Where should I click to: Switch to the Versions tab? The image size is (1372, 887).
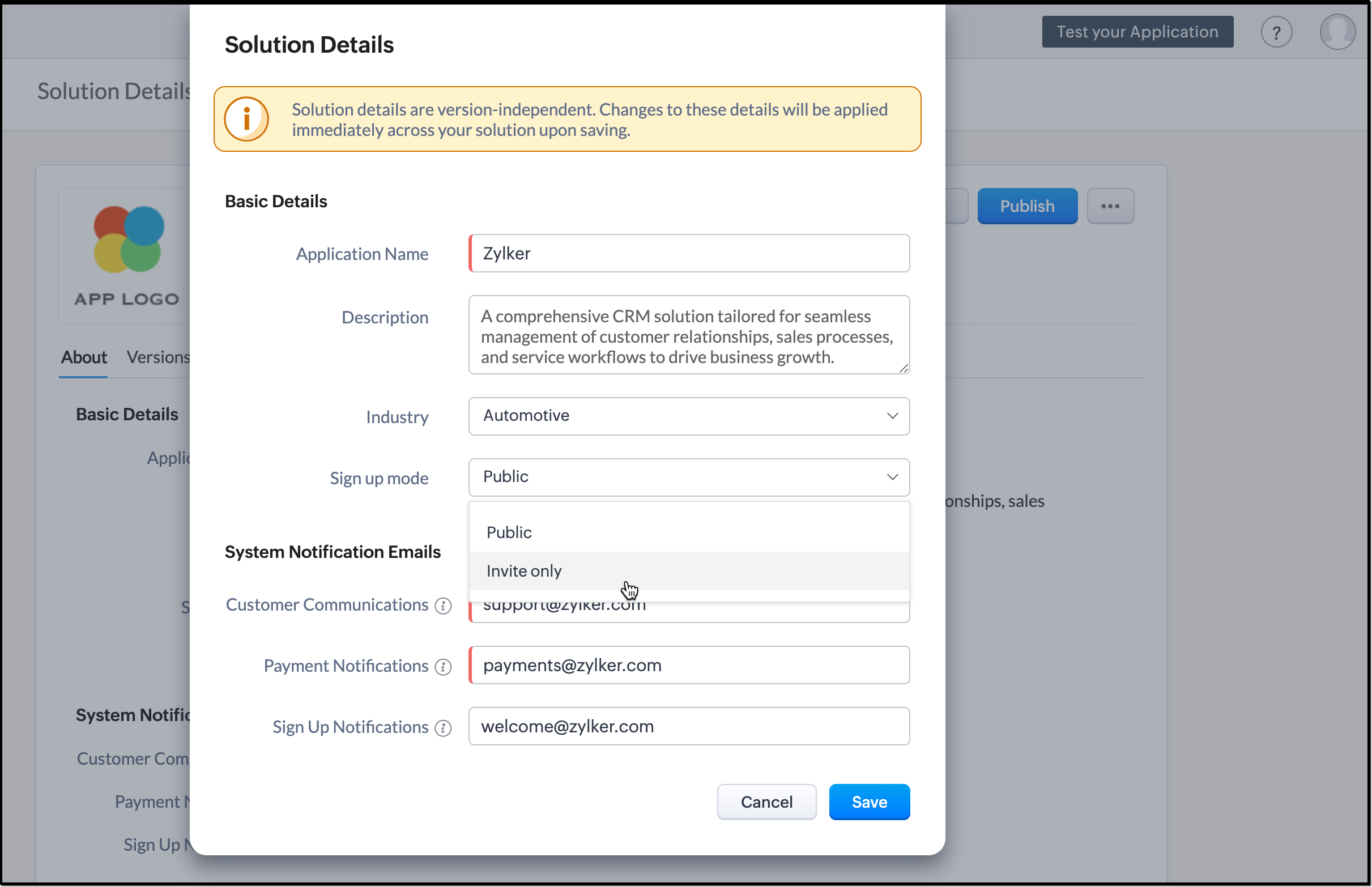pyautogui.click(x=158, y=357)
